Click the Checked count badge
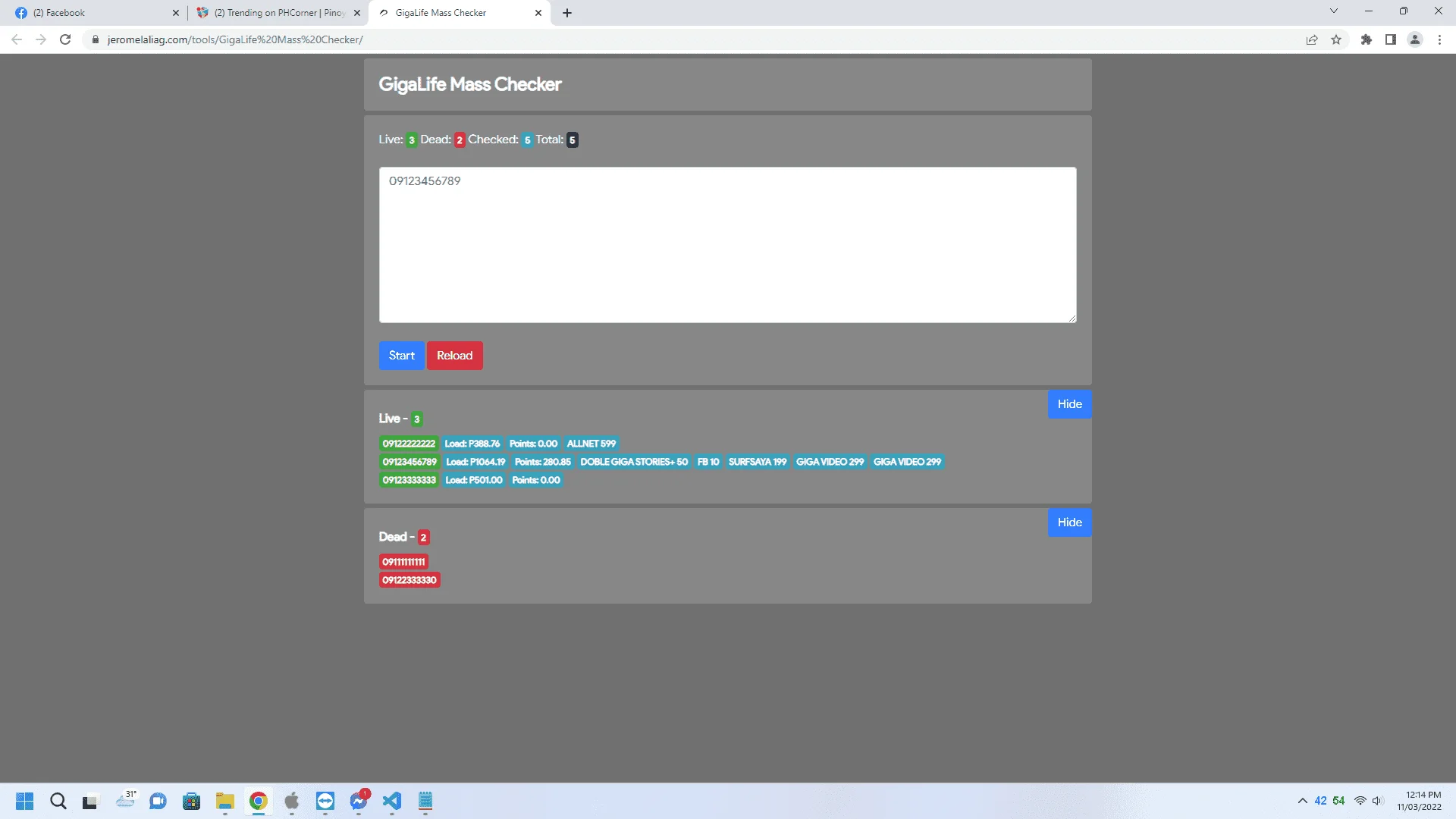This screenshot has width=1456, height=819. [528, 140]
